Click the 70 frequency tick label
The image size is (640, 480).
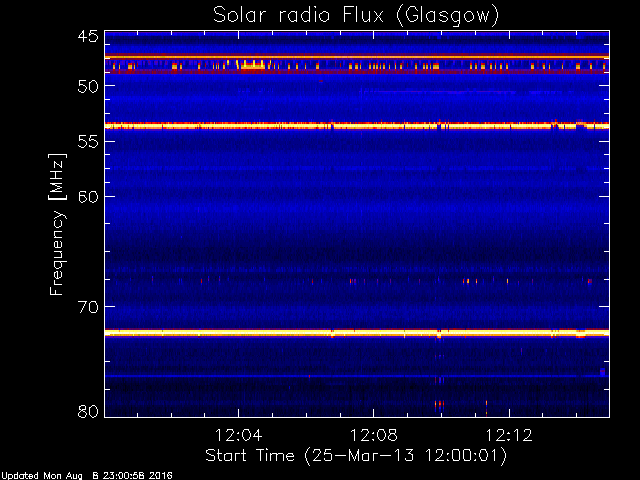(x=88, y=307)
